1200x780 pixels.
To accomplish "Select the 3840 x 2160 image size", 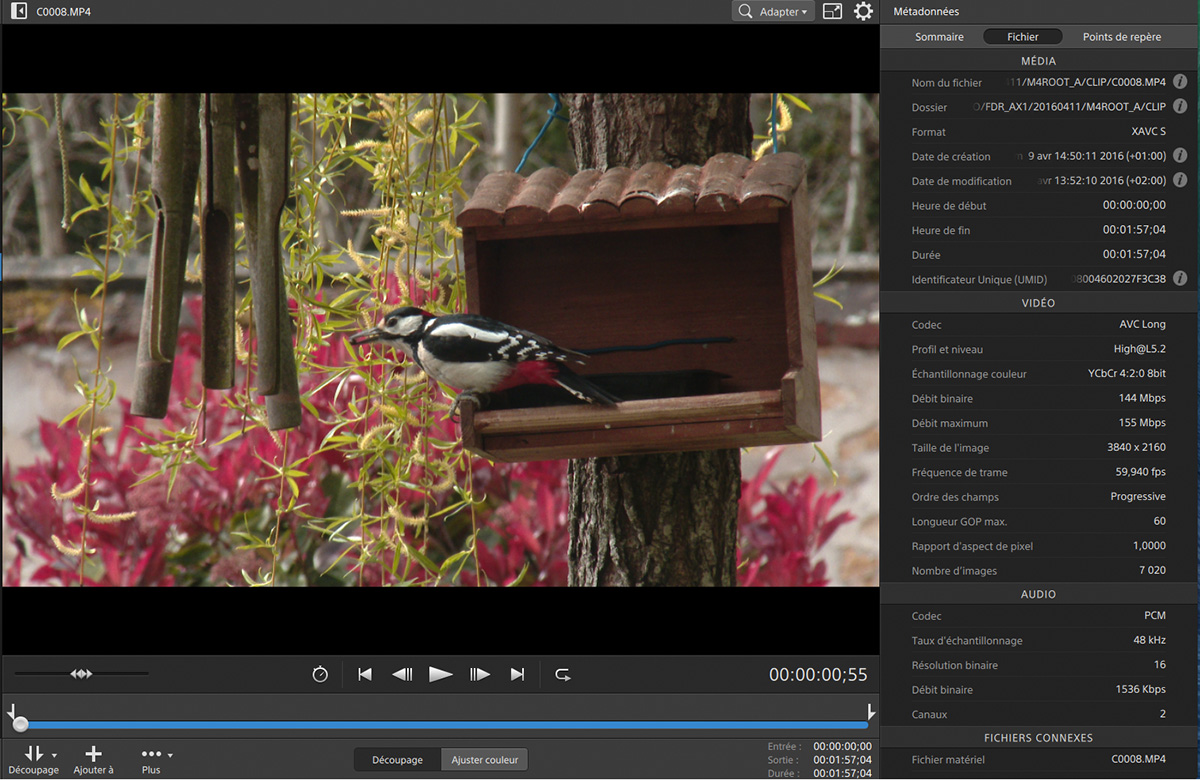I will click(1136, 447).
